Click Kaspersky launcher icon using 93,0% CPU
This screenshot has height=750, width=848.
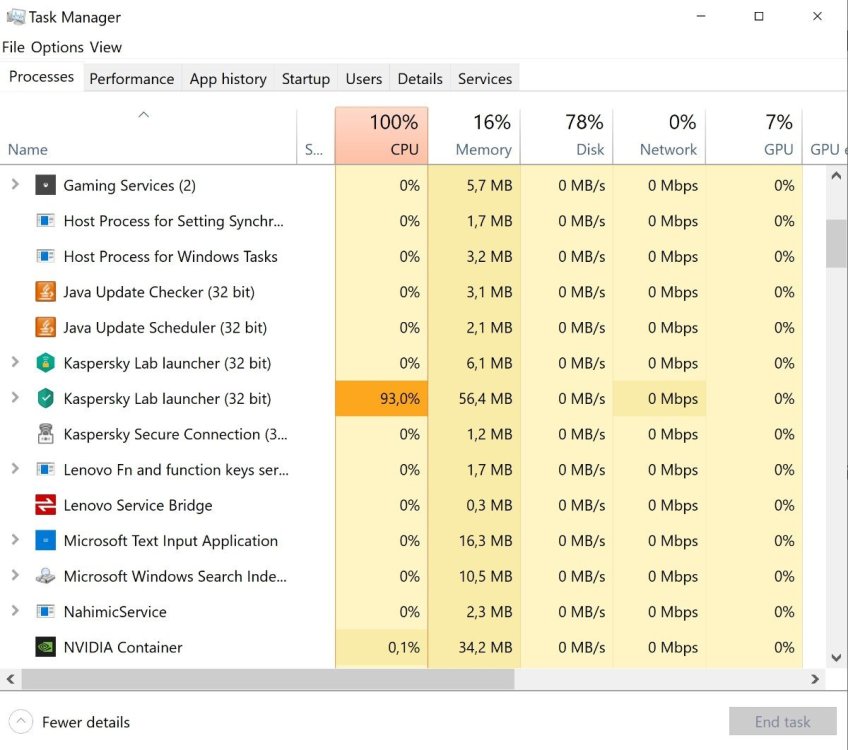click(45, 399)
